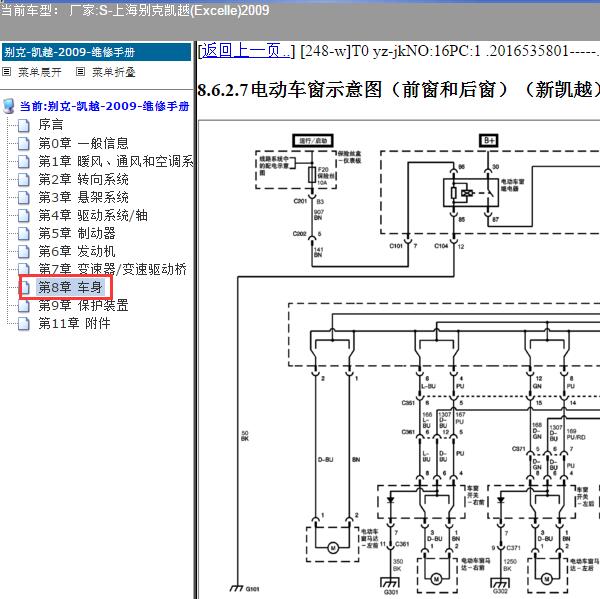The width and height of the screenshot is (600, 599).
Task: Click the page icon beside 第9章 保护装置
Action: coord(24,305)
